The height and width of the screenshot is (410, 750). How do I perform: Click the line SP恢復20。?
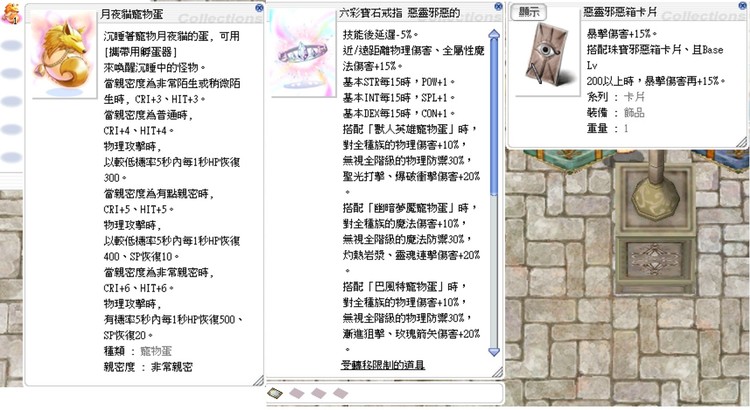pos(128,335)
